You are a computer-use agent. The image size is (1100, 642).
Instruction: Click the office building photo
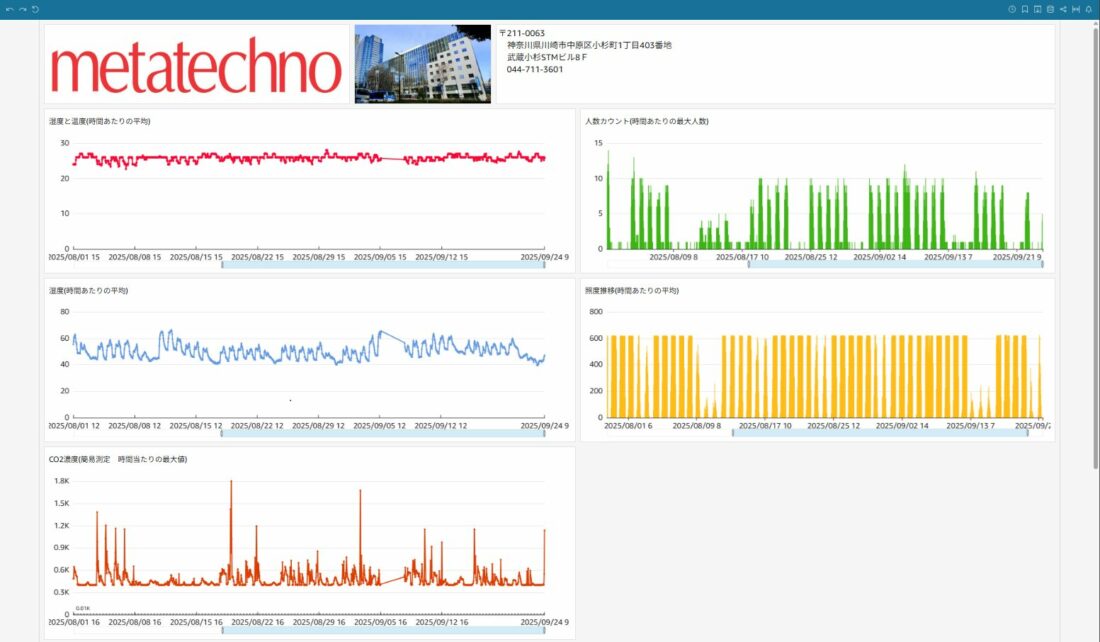[x=422, y=64]
